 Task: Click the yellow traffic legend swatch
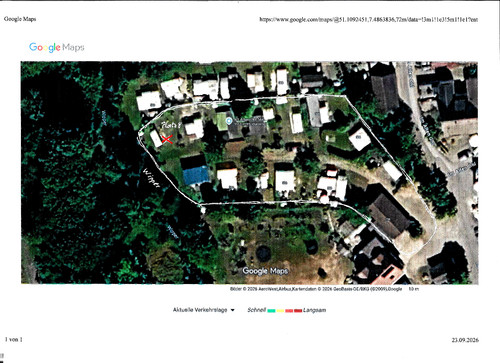tap(280, 311)
